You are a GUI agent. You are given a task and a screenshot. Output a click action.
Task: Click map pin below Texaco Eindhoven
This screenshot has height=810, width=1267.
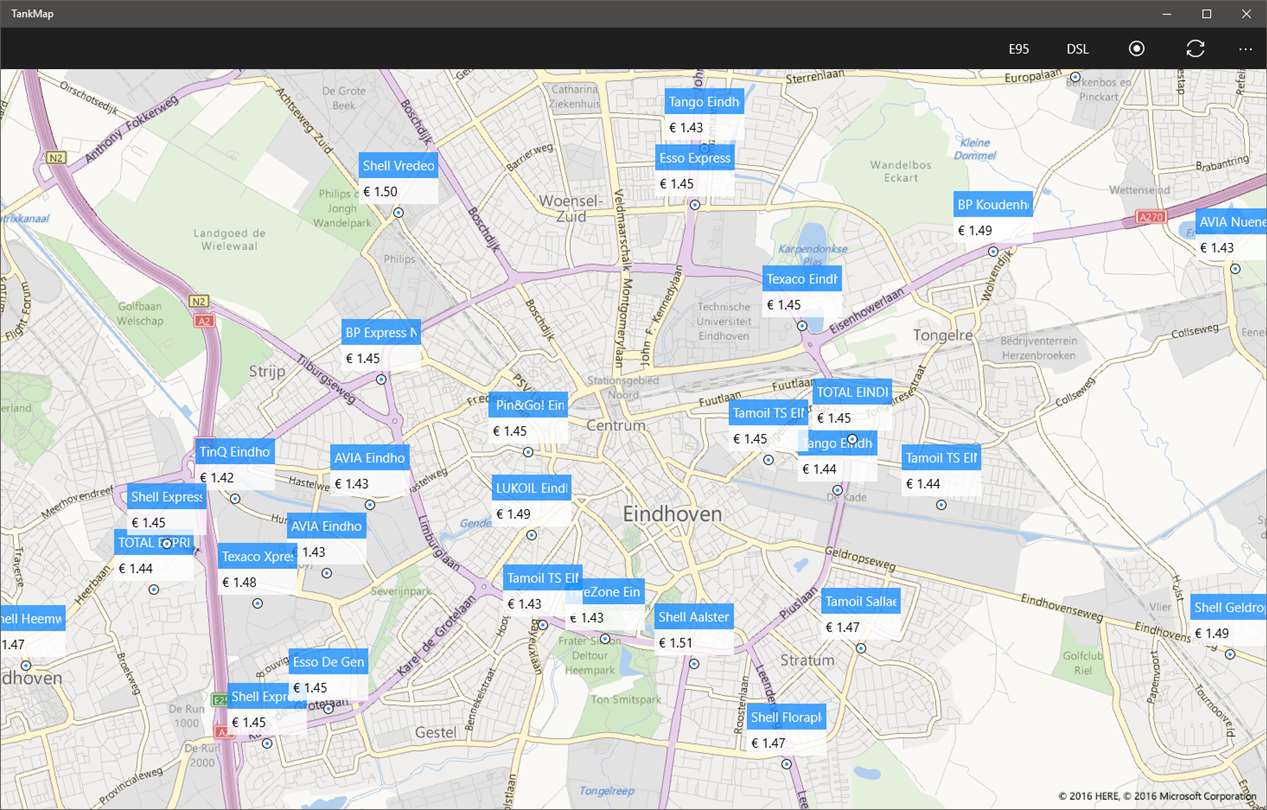801,325
